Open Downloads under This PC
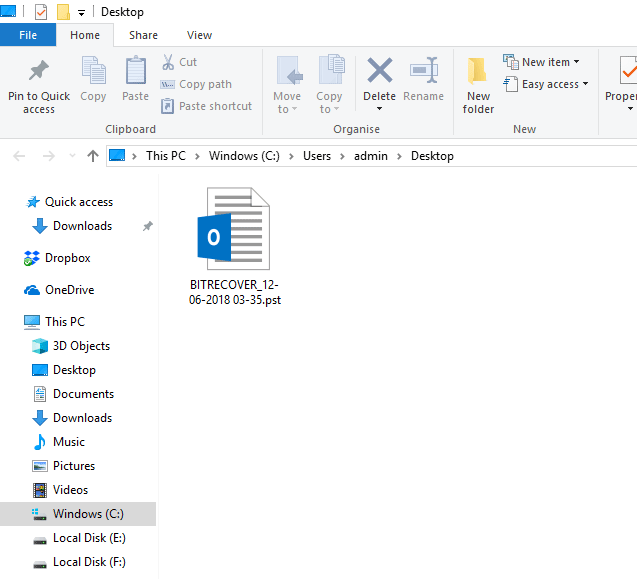Viewport: 637px width, 579px height. (x=72, y=418)
